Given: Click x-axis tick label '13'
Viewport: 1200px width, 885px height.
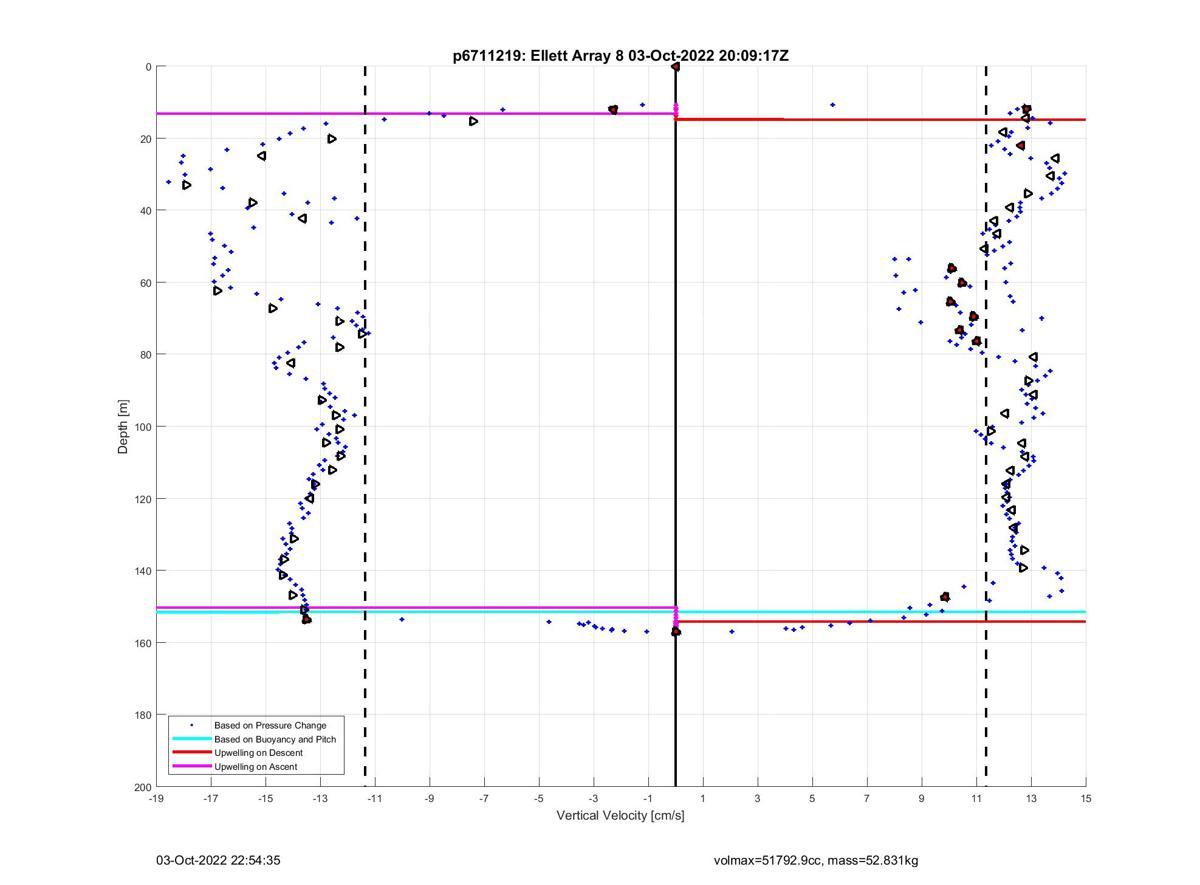Looking at the screenshot, I should click(1031, 799).
